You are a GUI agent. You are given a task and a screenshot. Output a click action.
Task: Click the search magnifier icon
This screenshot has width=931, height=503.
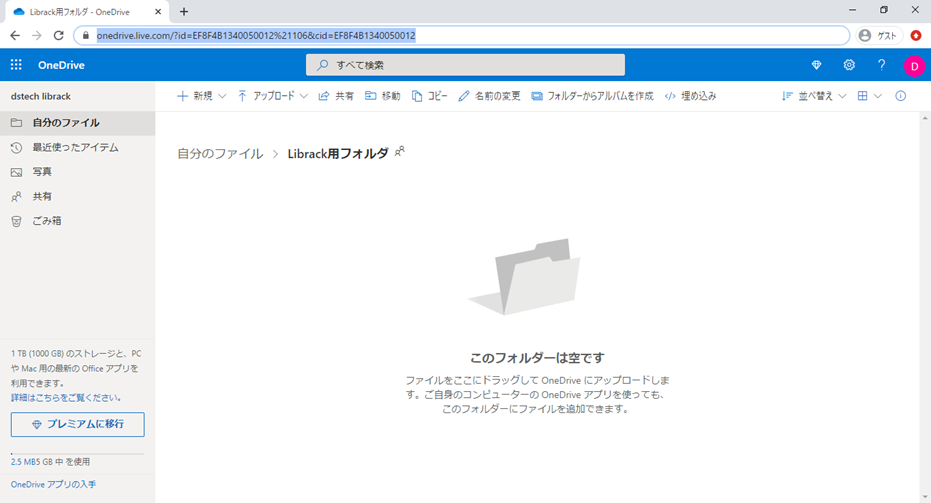pos(322,65)
